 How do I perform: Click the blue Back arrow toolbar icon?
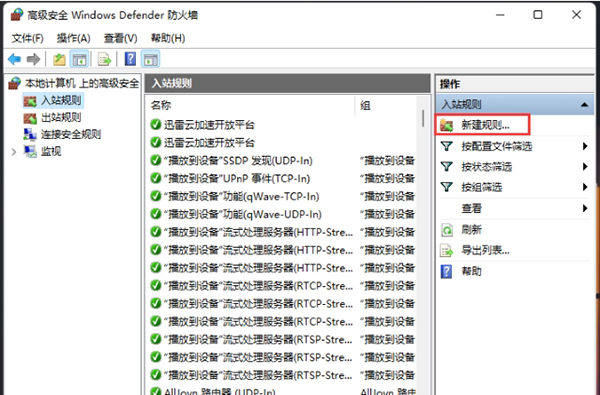(15, 59)
